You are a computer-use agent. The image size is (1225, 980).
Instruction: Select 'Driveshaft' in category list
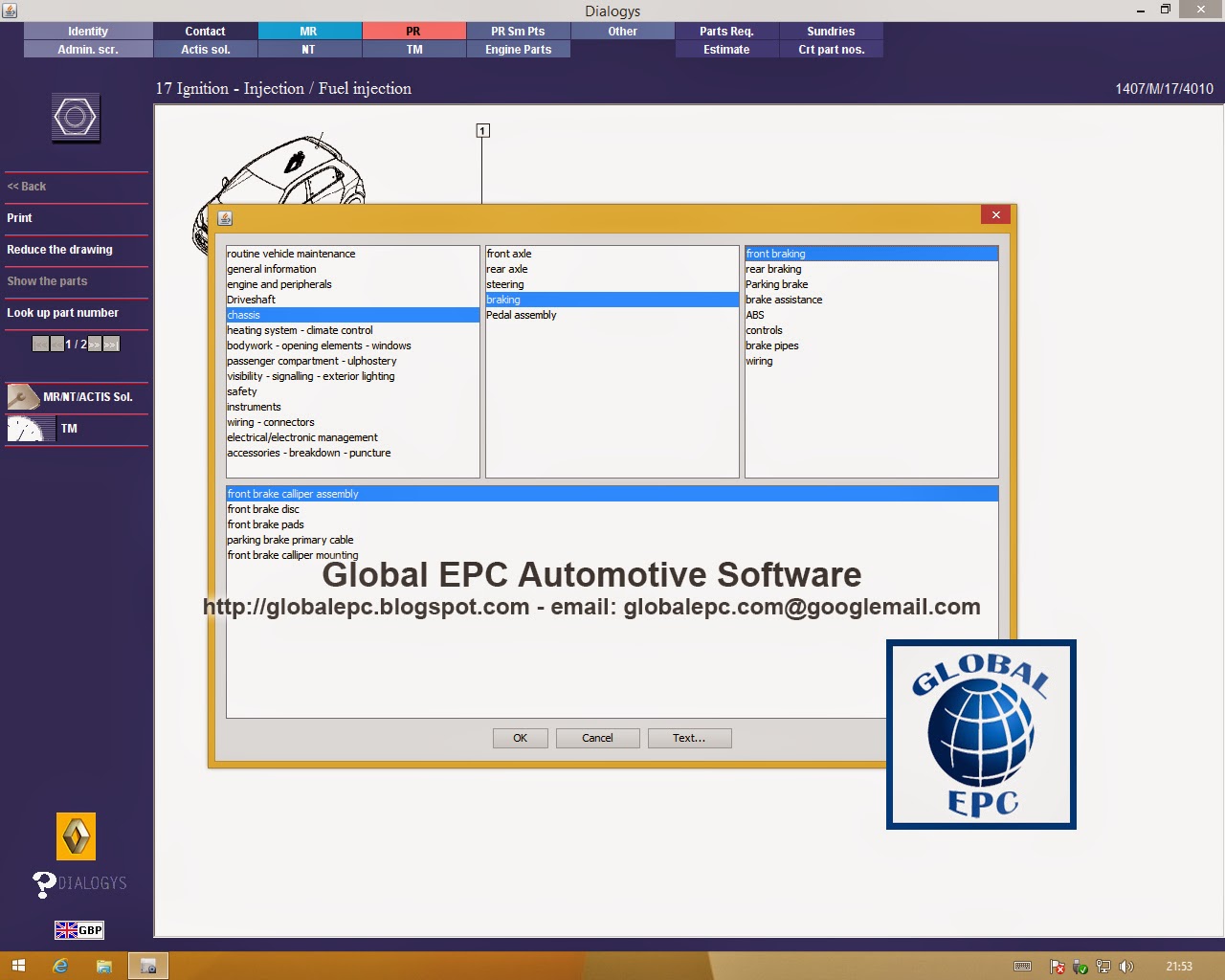[x=353, y=300]
